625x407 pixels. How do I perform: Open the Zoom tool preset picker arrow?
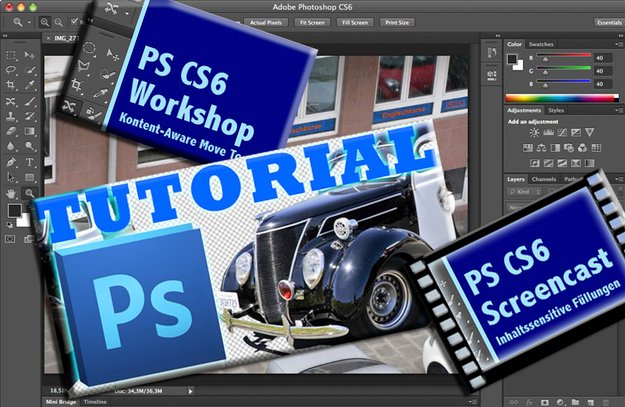click(x=29, y=23)
